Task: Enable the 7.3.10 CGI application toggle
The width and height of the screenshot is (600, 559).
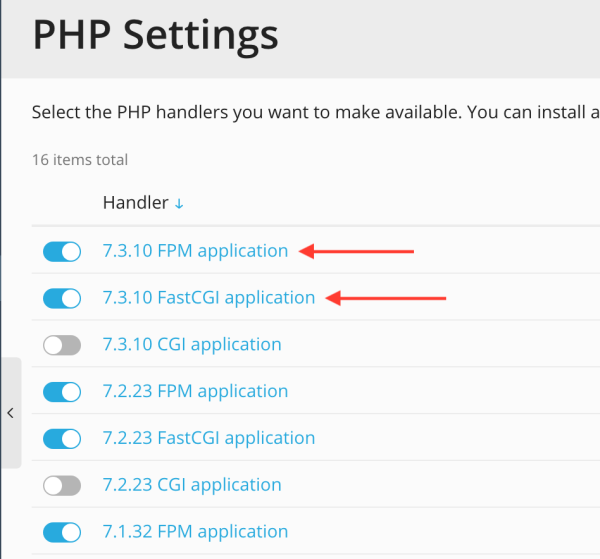Action: 62,345
